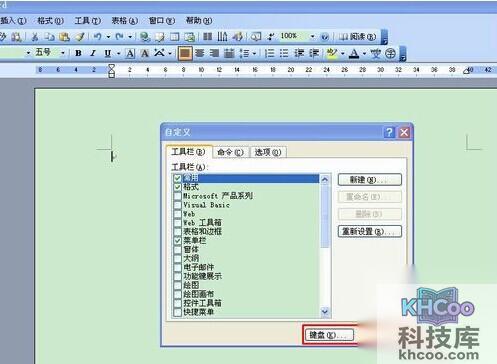This screenshot has width=497, height=364.
Task: Click the Distributed alignment icon
Action: tap(229, 53)
